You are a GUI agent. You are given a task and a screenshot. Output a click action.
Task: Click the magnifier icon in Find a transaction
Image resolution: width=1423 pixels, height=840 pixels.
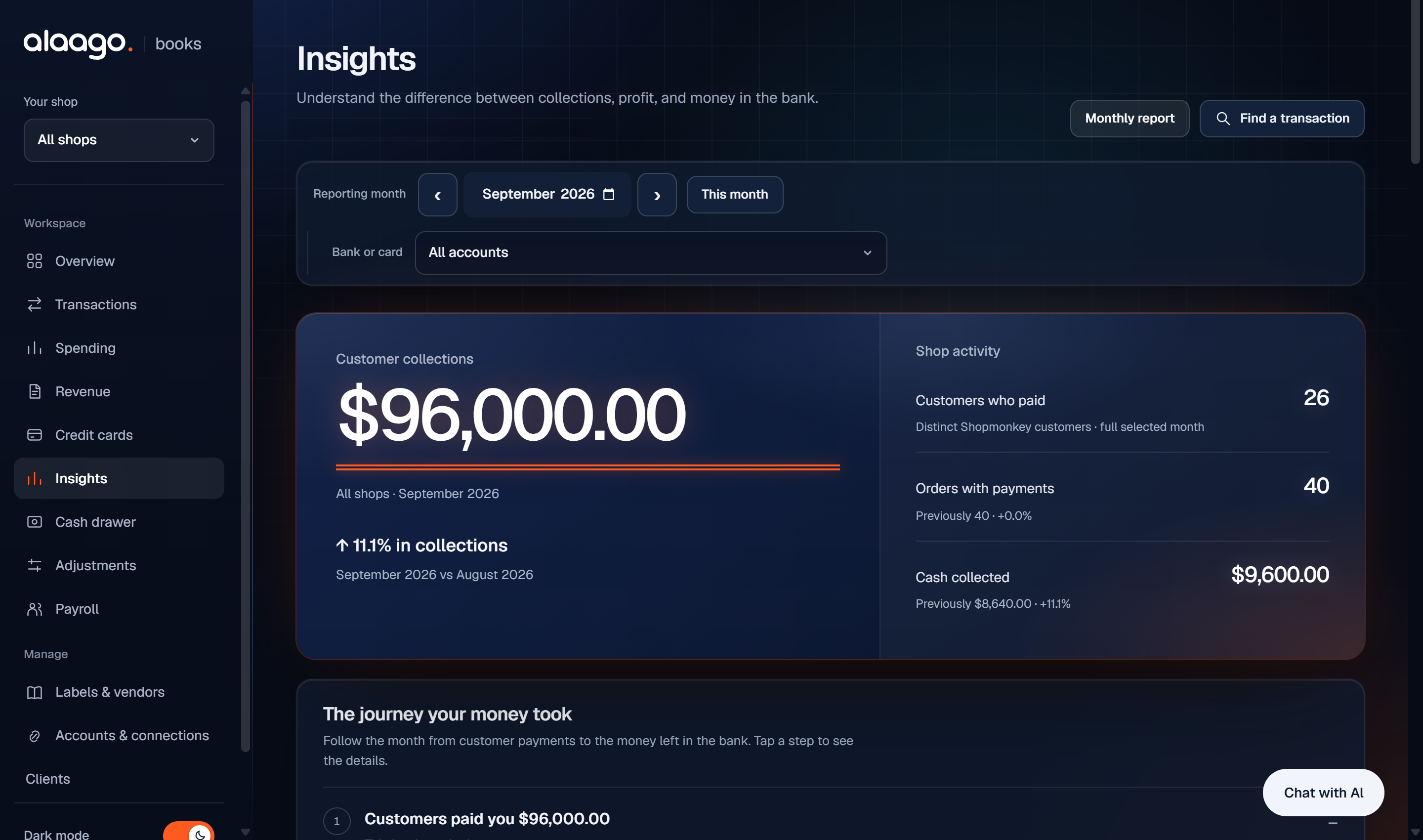1222,118
